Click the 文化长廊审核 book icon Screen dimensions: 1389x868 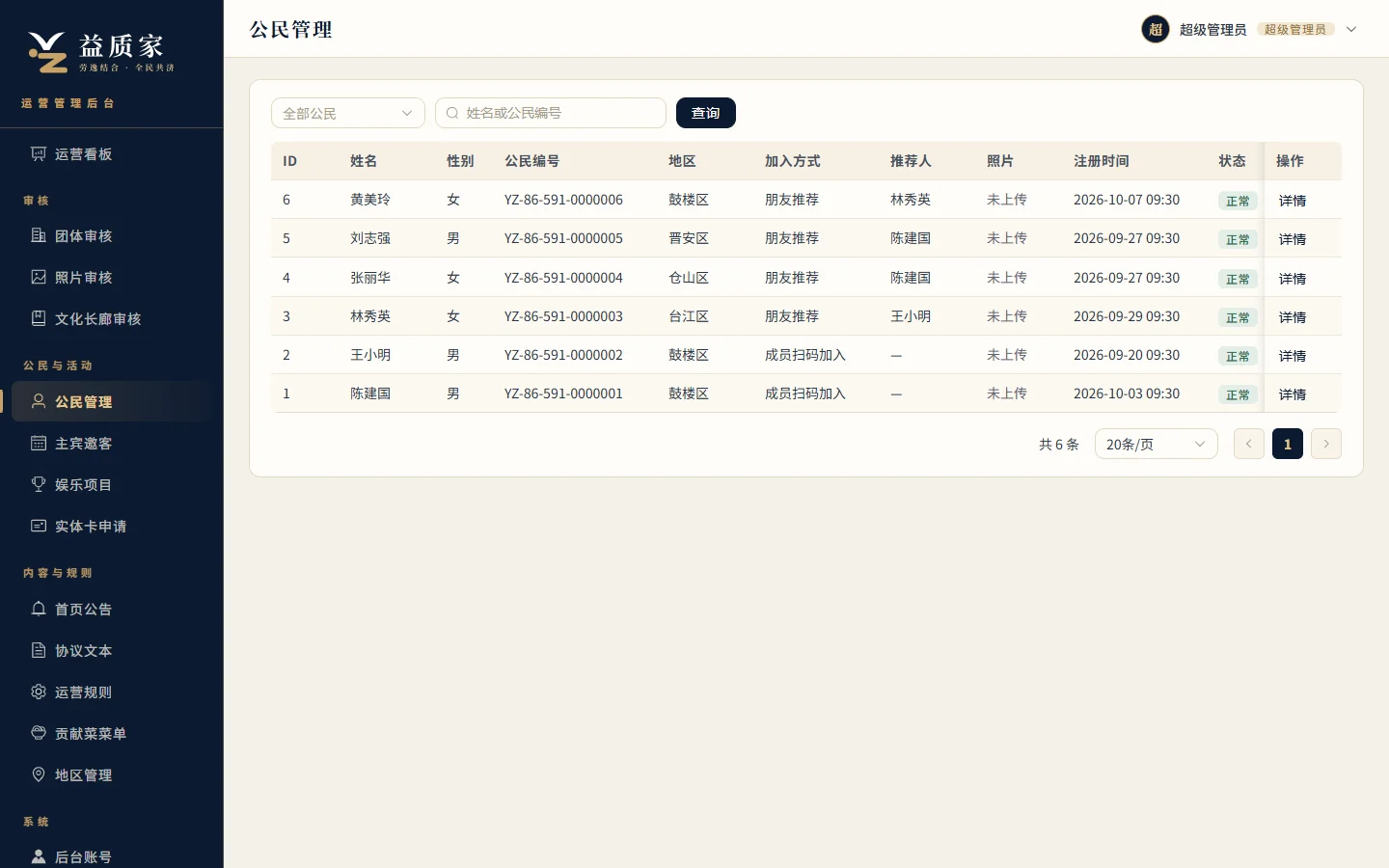39,319
